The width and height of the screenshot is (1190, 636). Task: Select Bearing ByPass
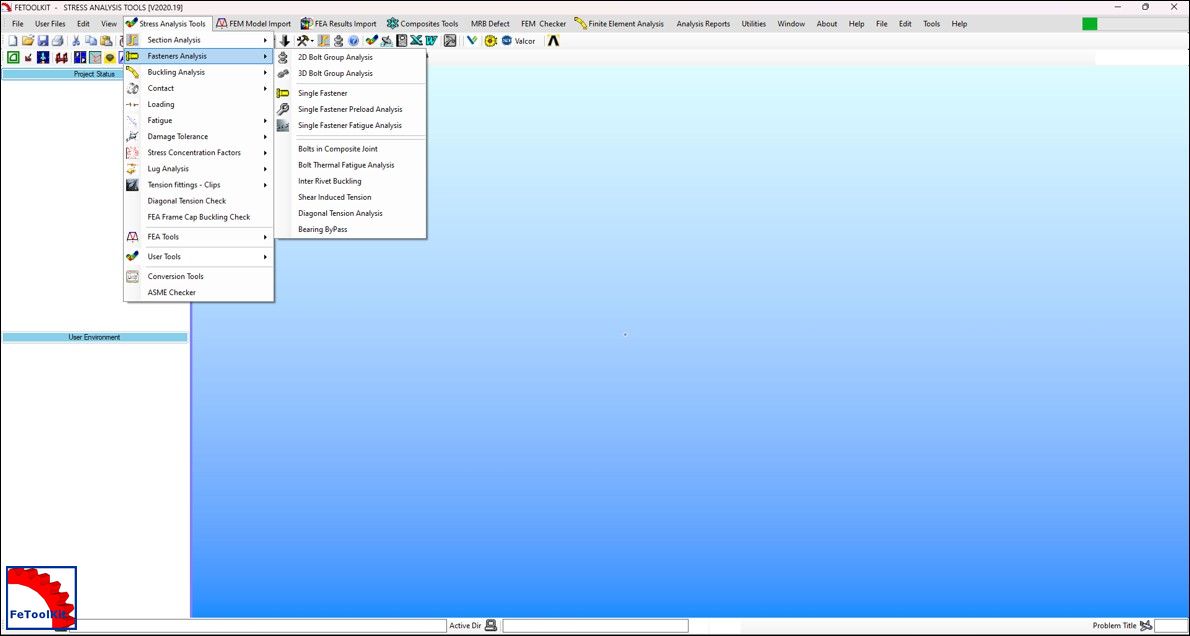[351, 229]
